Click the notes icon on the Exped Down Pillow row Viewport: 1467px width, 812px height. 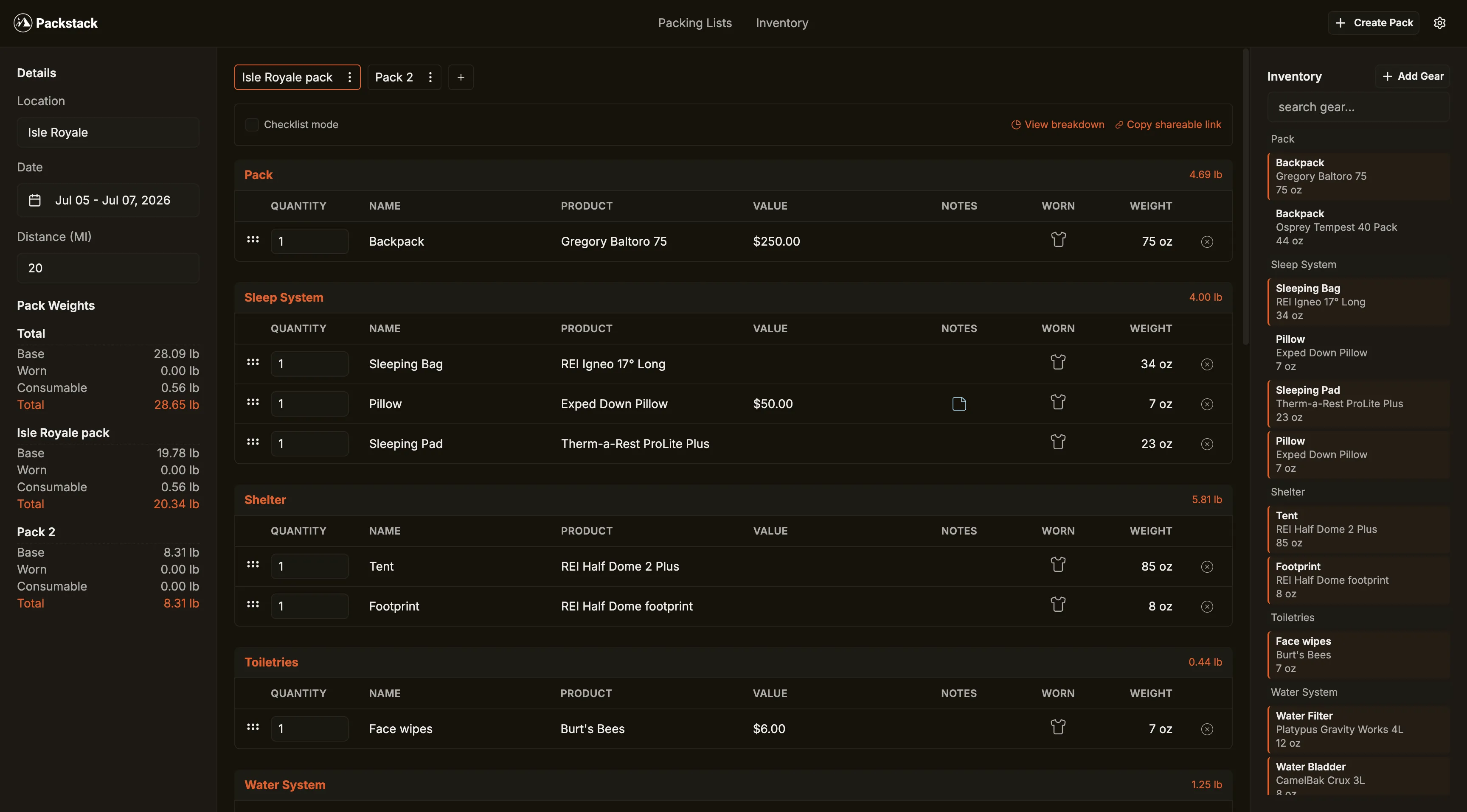point(958,403)
